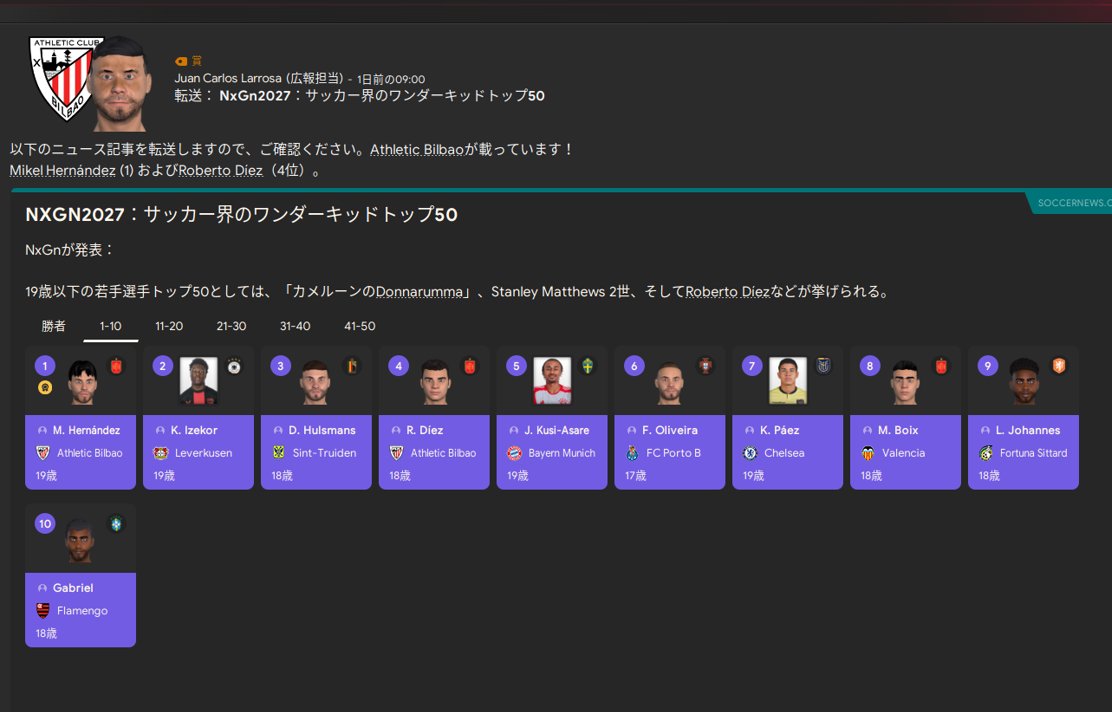This screenshot has width=1112, height=712.
Task: Open K. Páez player name
Action: coord(779,430)
